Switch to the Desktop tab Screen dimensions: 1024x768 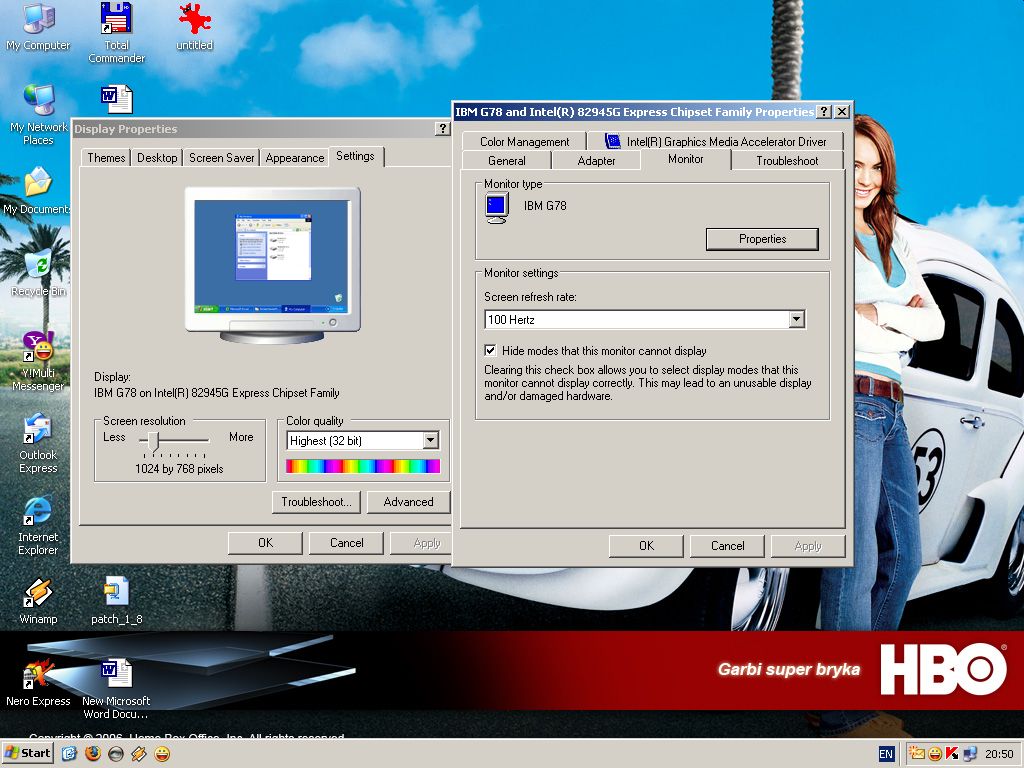coord(157,158)
